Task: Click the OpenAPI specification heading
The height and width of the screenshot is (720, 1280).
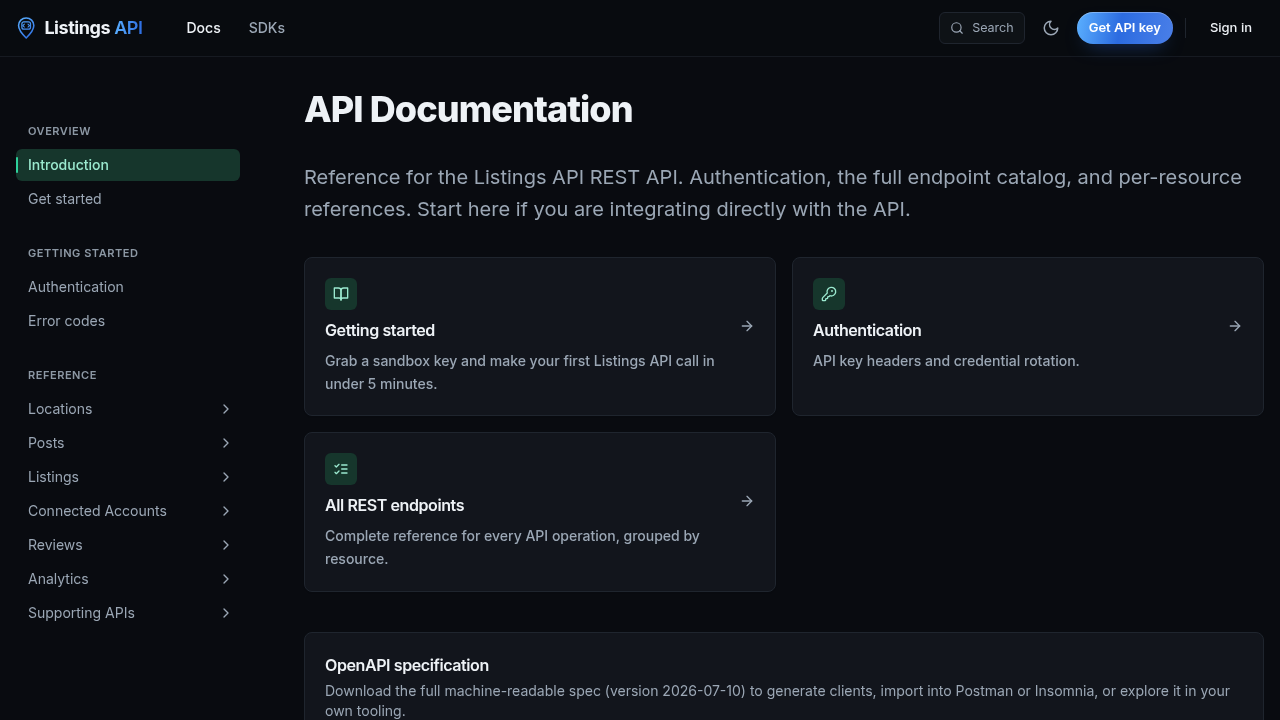Action: click(x=407, y=665)
